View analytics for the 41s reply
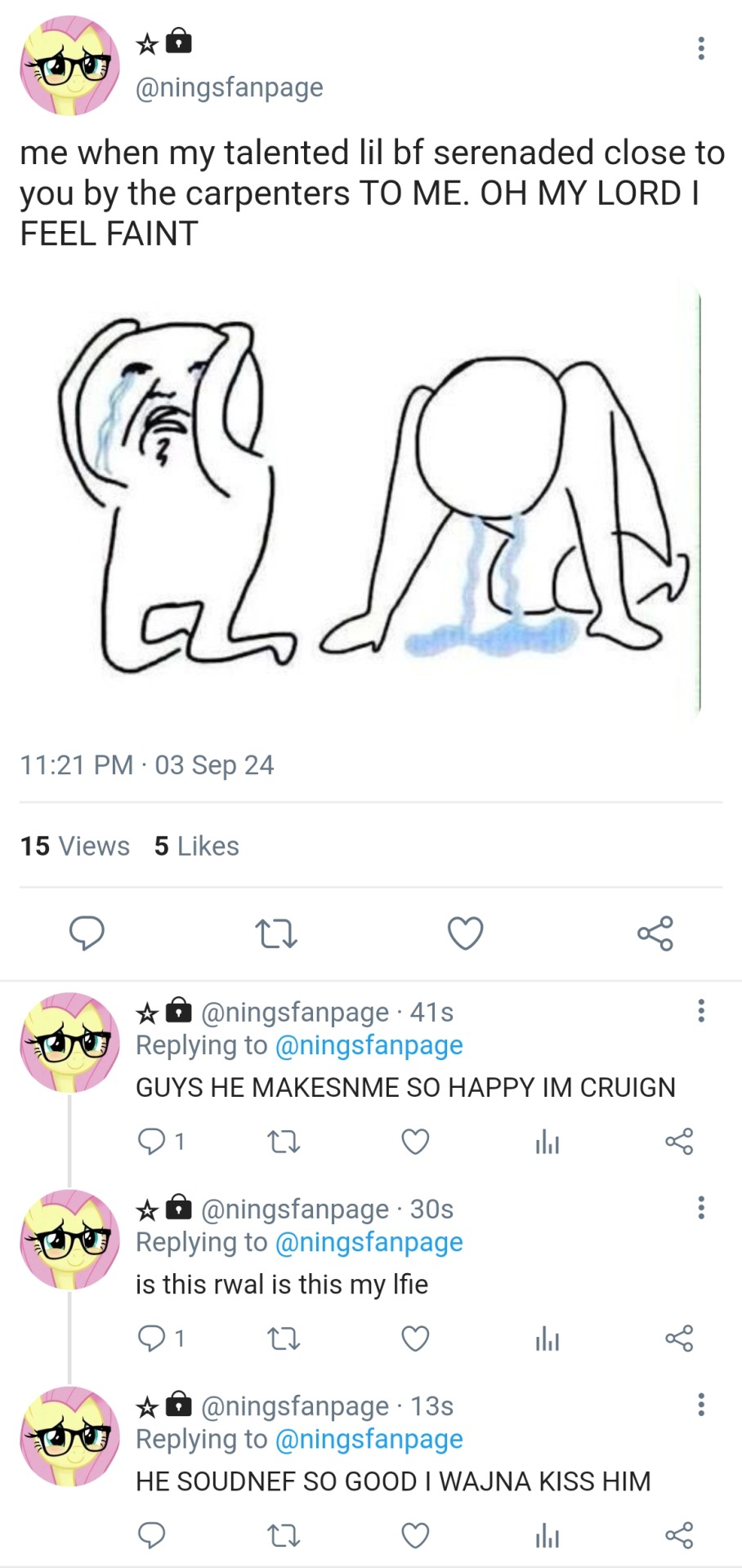The height and width of the screenshot is (1568, 742). 547,1142
